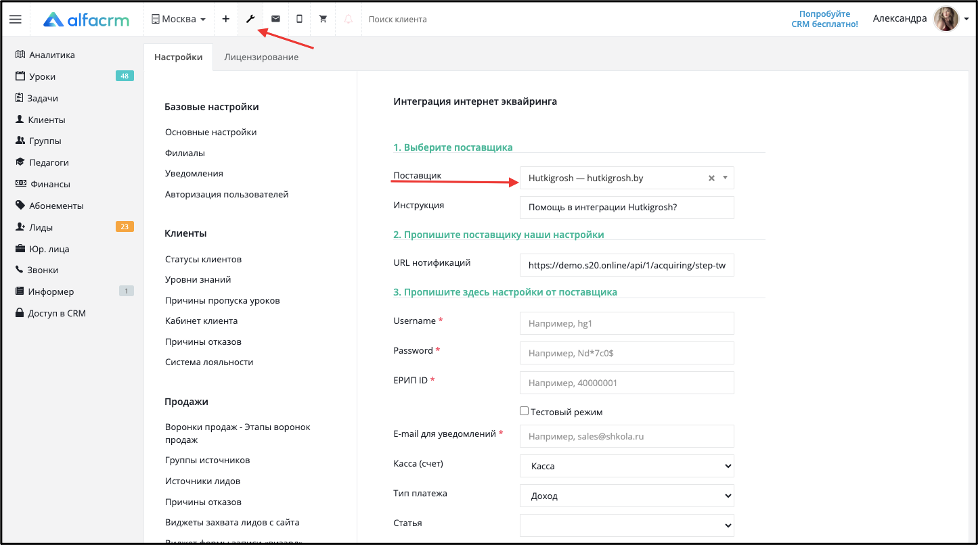Open Уведомления settings link
979x545 pixels.
194,174
